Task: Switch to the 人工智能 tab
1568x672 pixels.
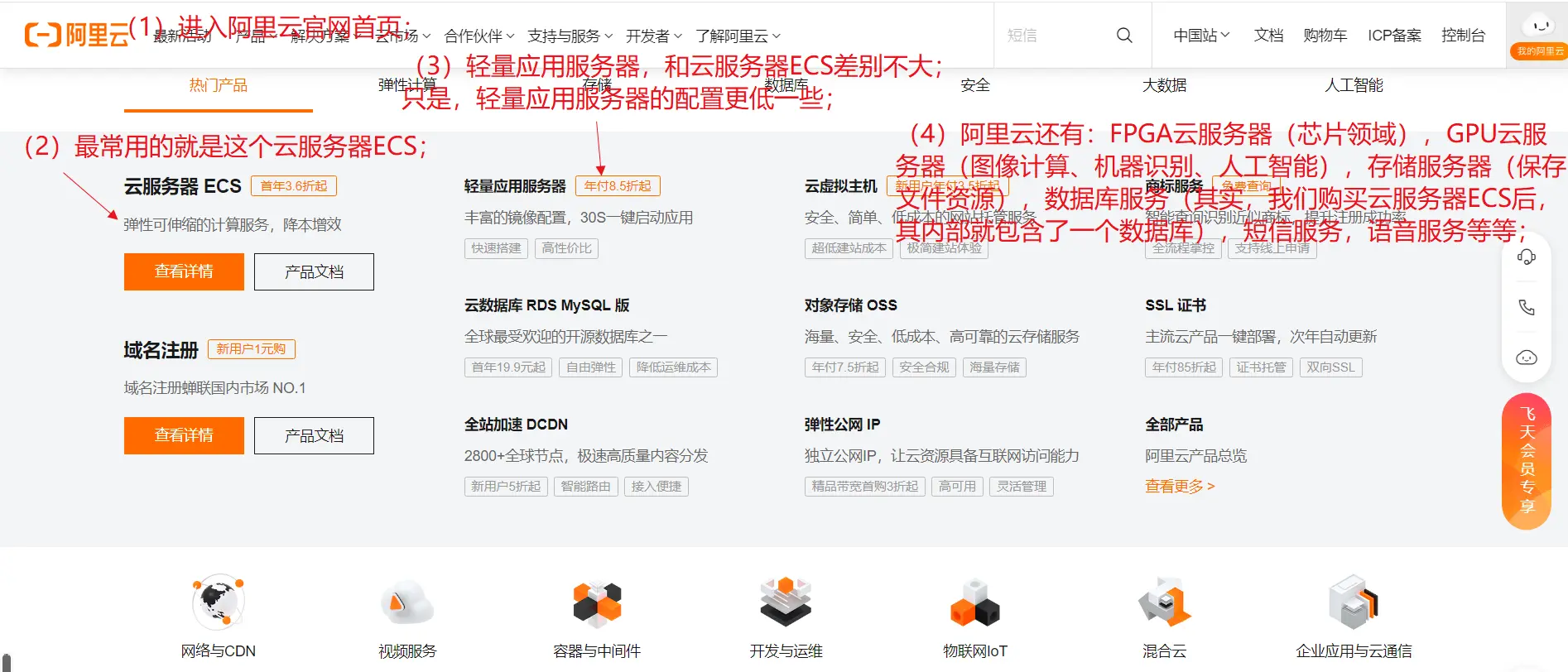Action: (1354, 85)
